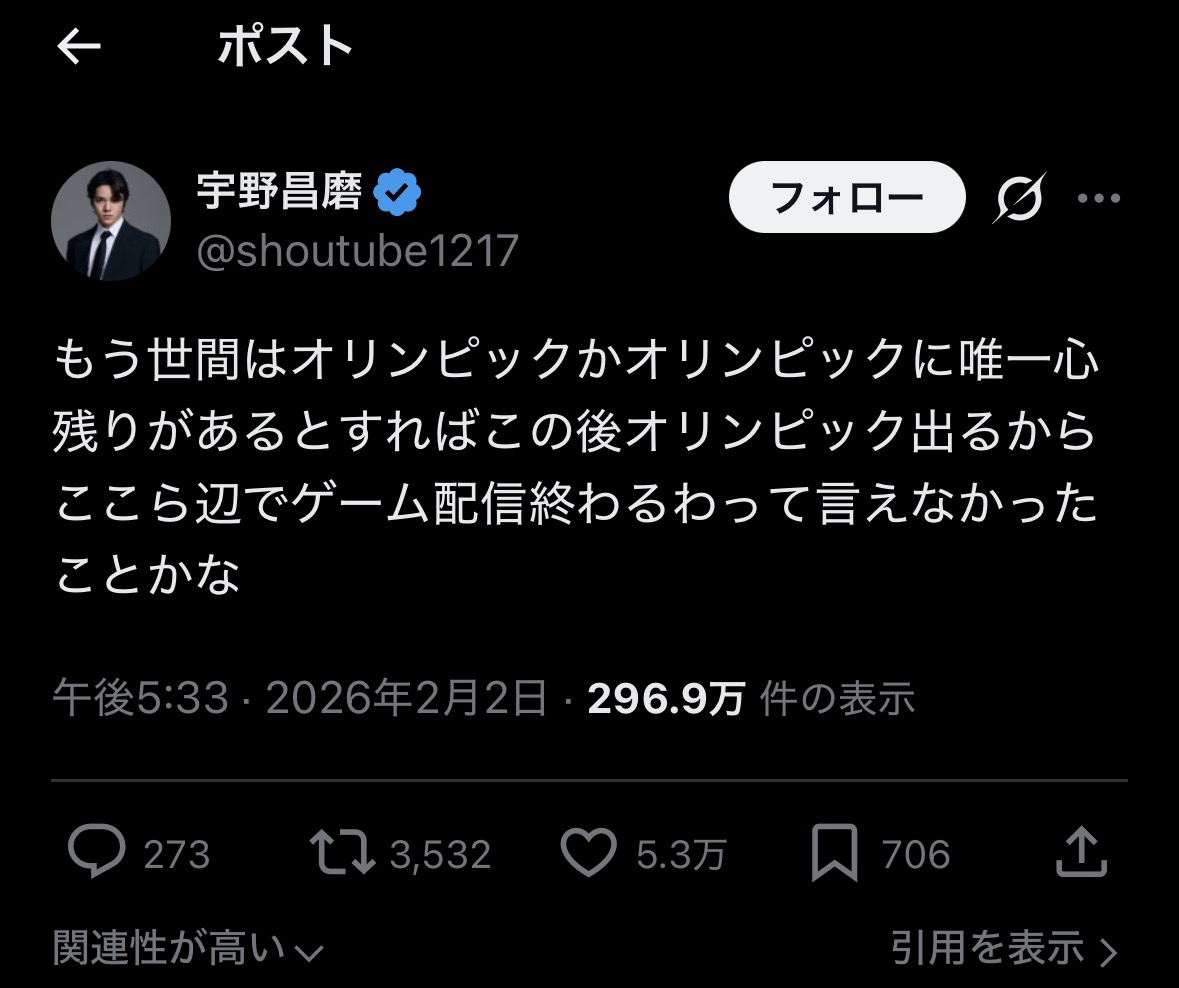
Task: Tap the 296.9万 view count
Action: click(666, 699)
